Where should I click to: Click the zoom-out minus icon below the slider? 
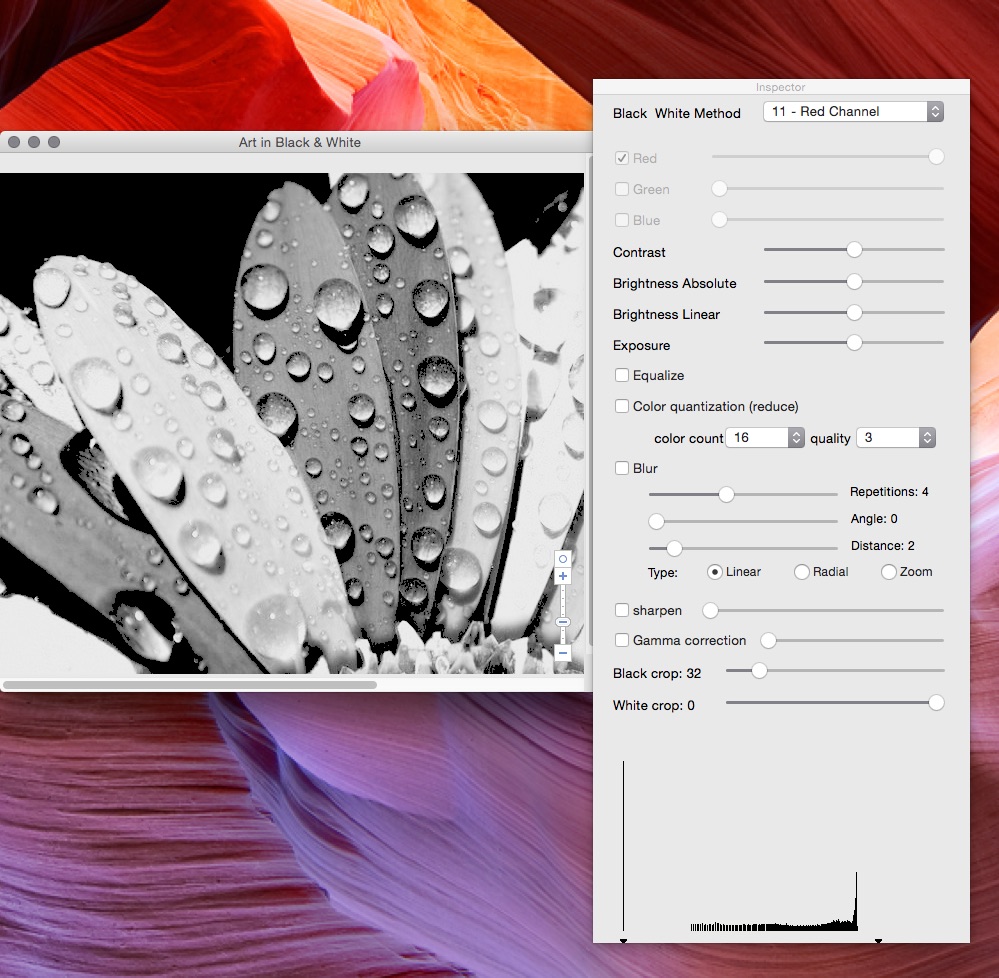point(563,651)
